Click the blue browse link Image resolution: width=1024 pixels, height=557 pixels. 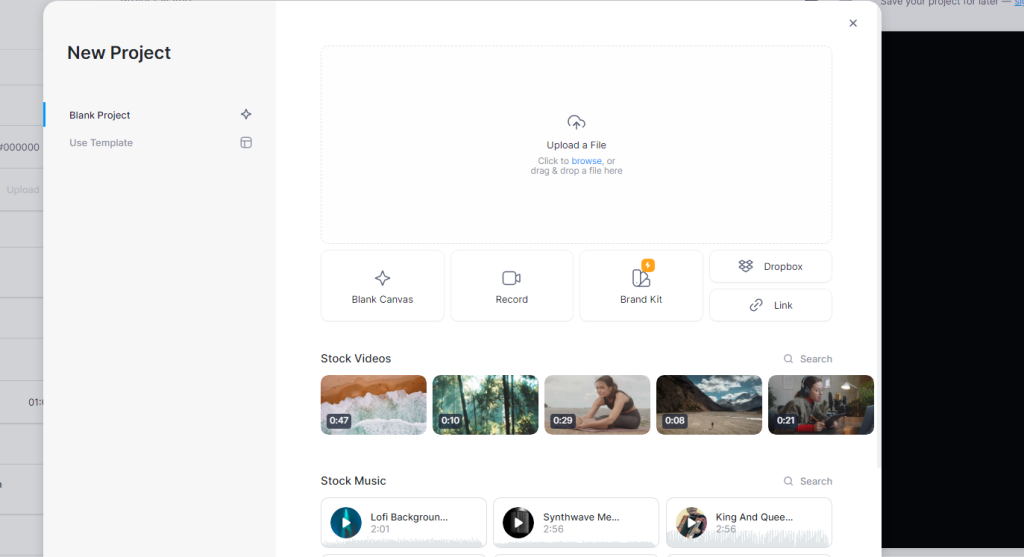(586, 161)
